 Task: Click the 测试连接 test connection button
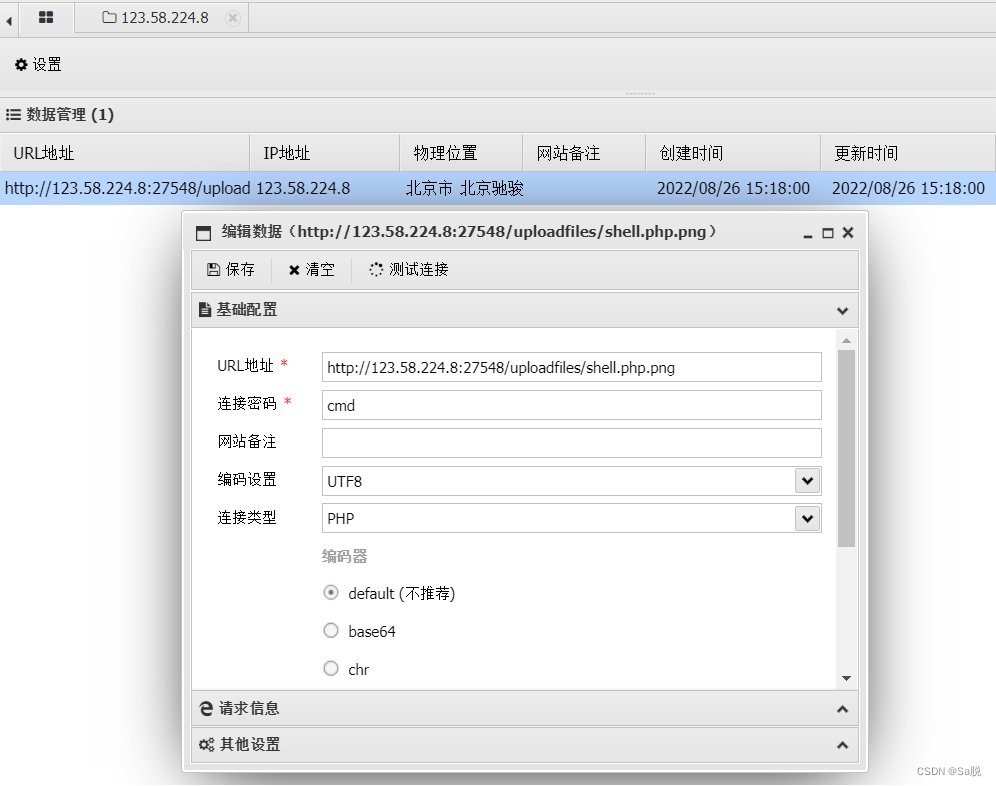tap(408, 269)
